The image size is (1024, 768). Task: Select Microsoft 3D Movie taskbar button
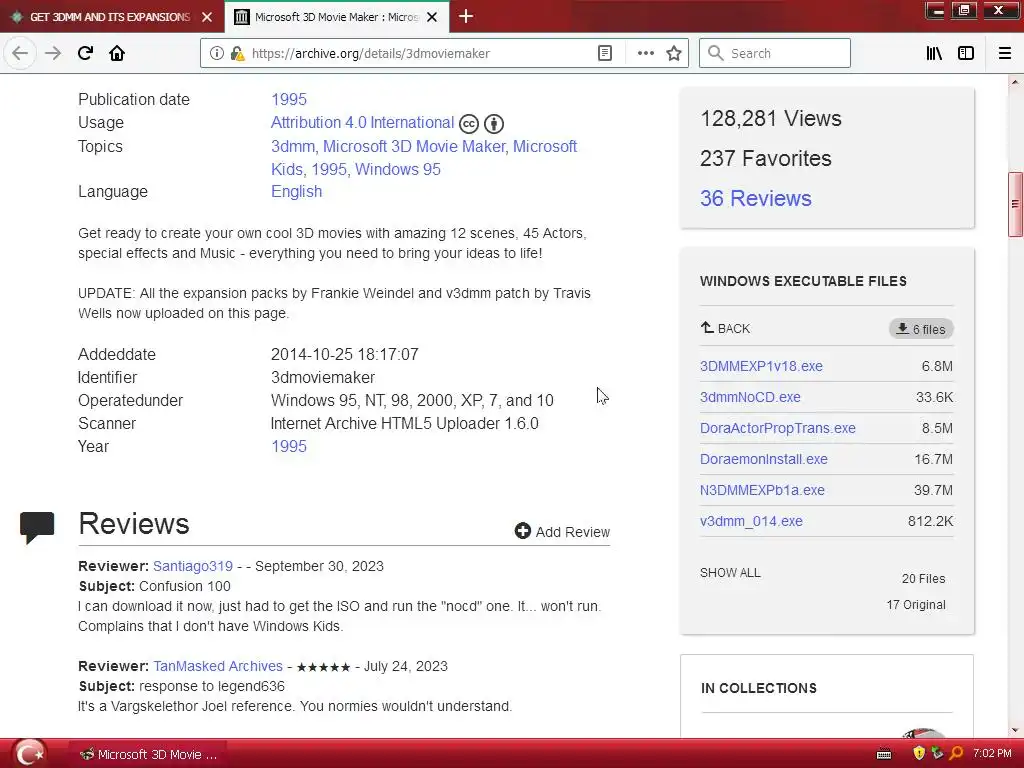point(148,754)
